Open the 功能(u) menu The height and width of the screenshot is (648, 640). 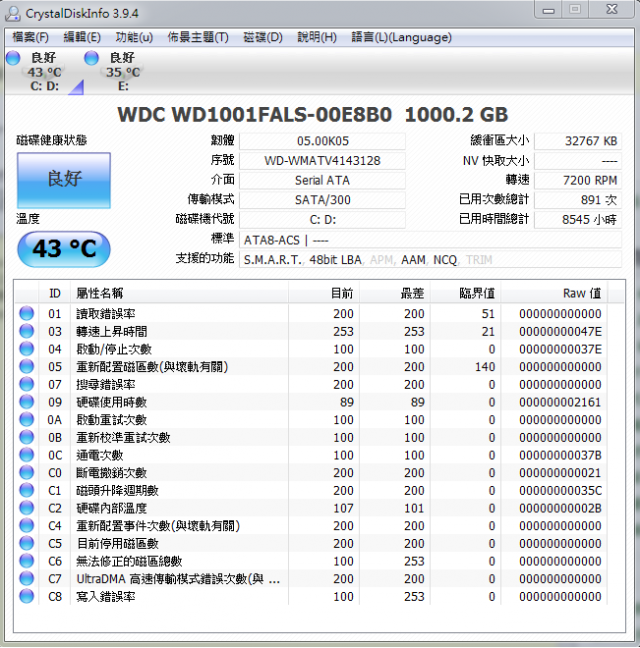[x=134, y=37]
